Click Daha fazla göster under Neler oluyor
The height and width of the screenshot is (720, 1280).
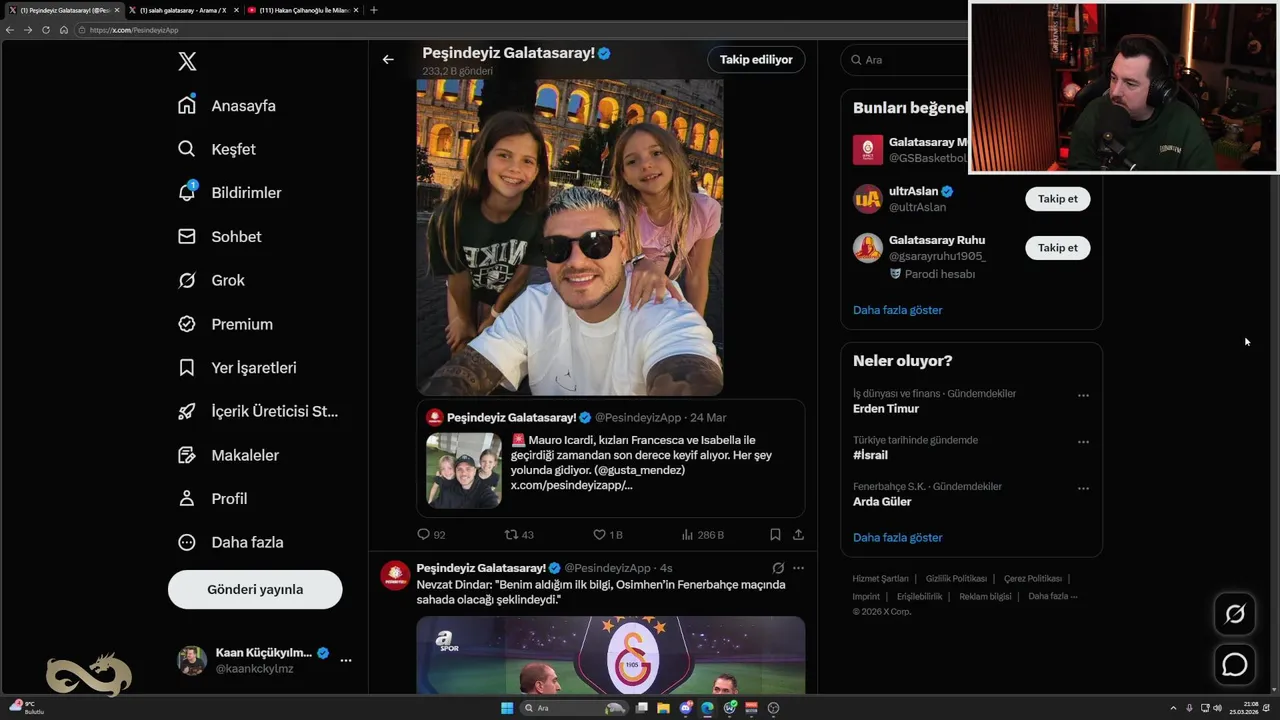(x=897, y=537)
